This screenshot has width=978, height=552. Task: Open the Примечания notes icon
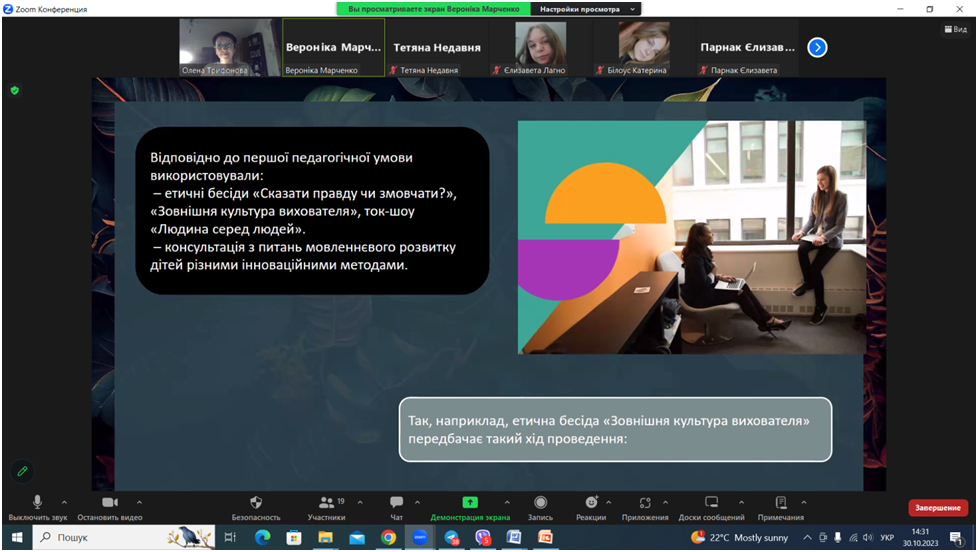(x=781, y=503)
